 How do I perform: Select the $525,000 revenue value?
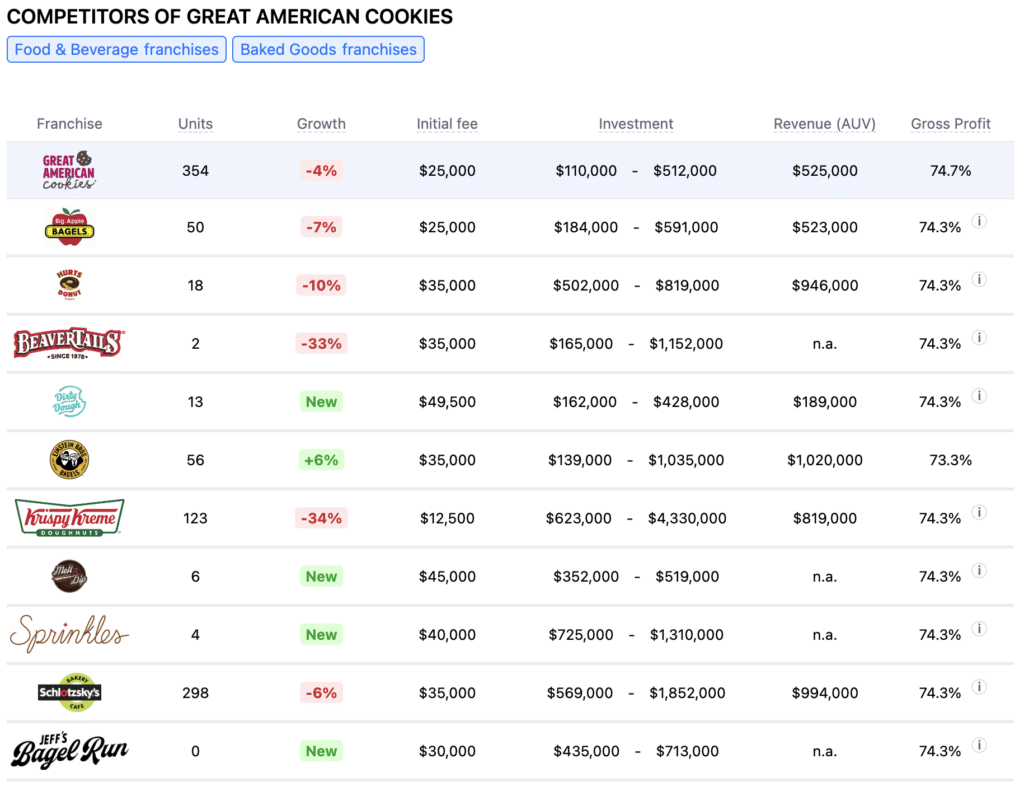point(825,170)
